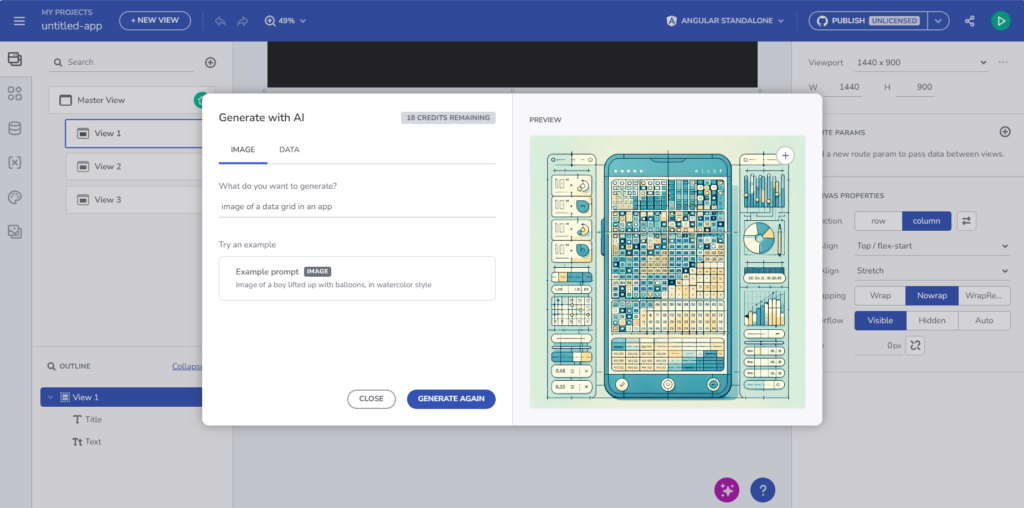Add a new route param plus icon
Screen dimensions: 1024x508
click(x=1005, y=132)
